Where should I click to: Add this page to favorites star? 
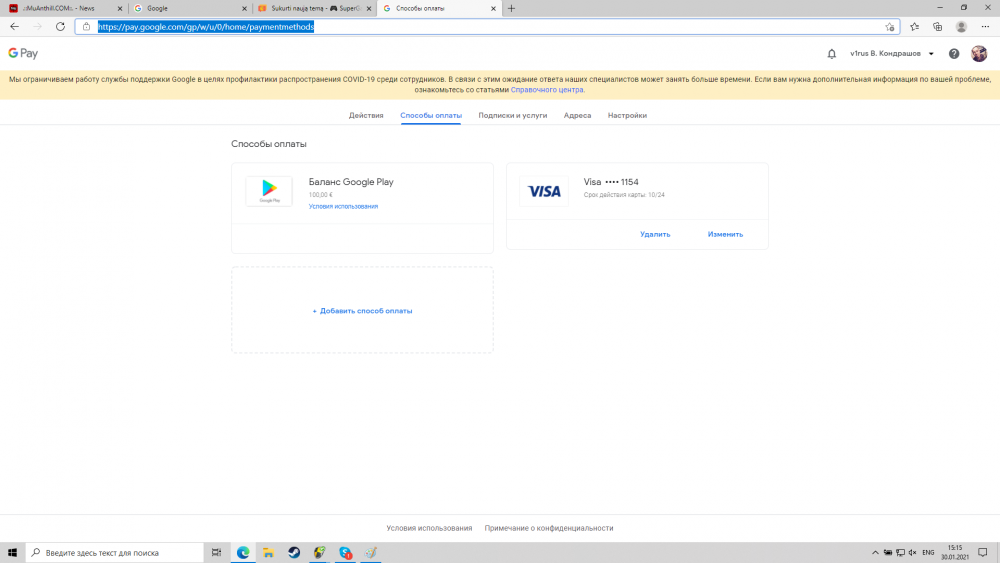890,27
